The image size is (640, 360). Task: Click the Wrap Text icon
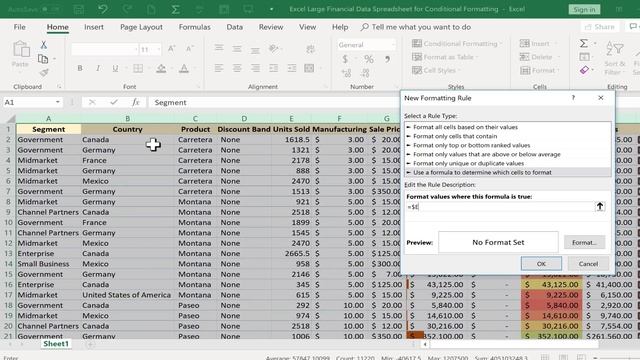(311, 49)
